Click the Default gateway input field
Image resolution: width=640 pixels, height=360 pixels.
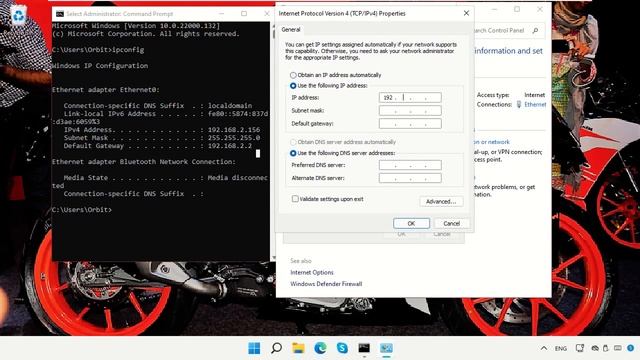tap(410, 124)
